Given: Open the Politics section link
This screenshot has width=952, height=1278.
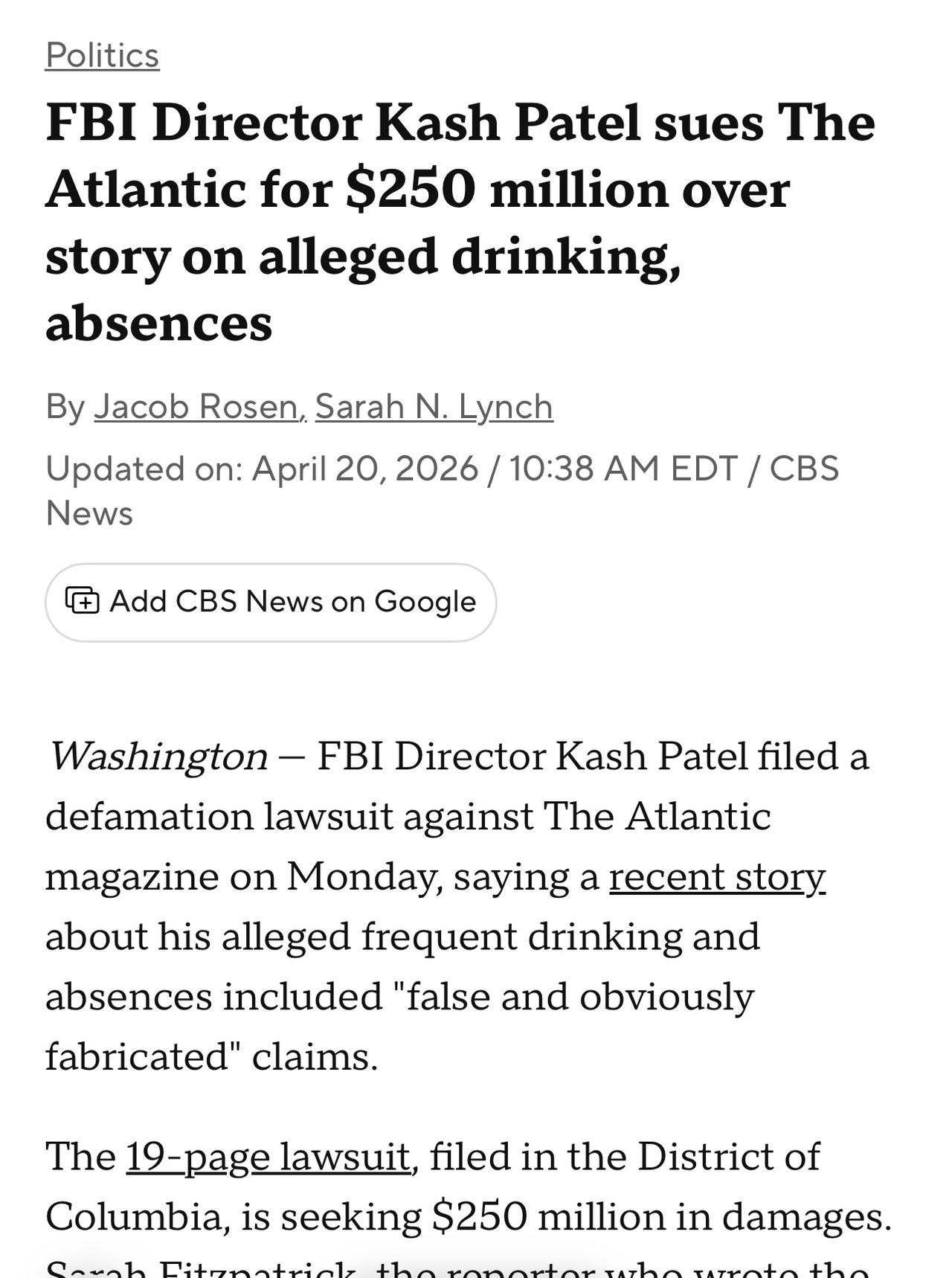Looking at the screenshot, I should [x=102, y=55].
